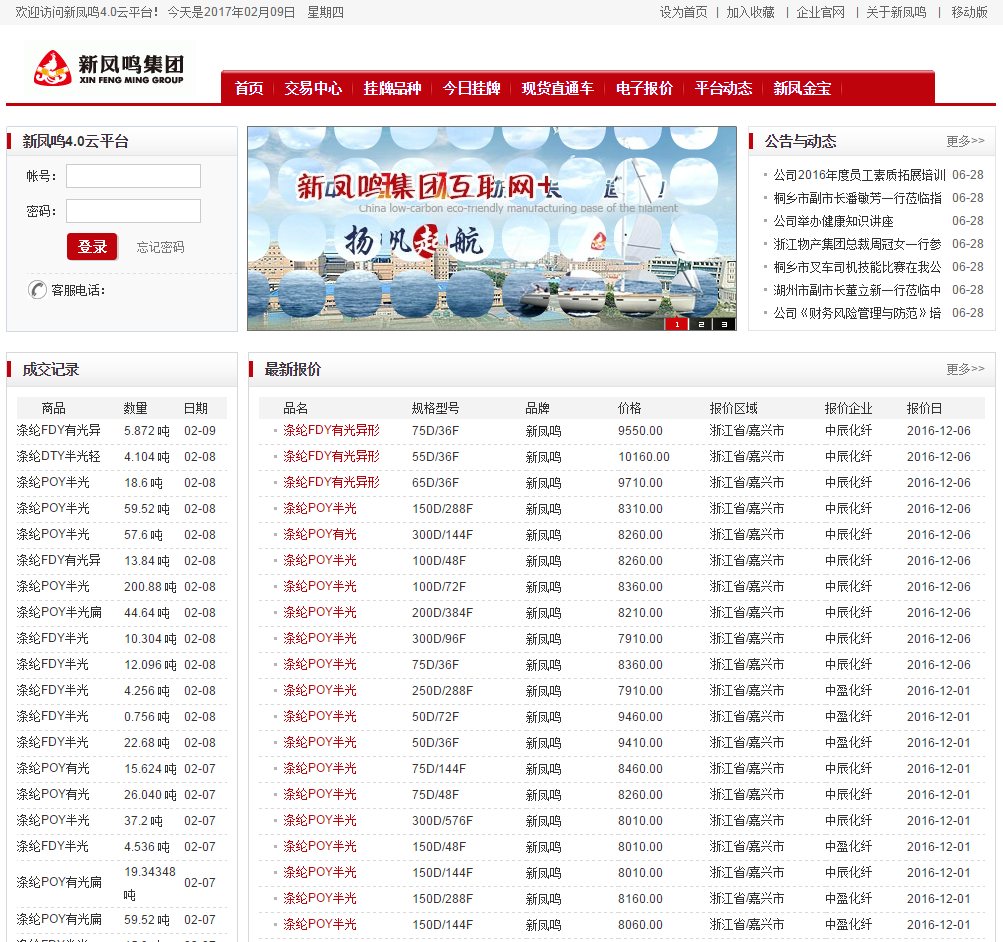This screenshot has width=1003, height=942.
Task: Open 涤纶POY半光 quote with 250D/288F spec
Action: [x=320, y=690]
